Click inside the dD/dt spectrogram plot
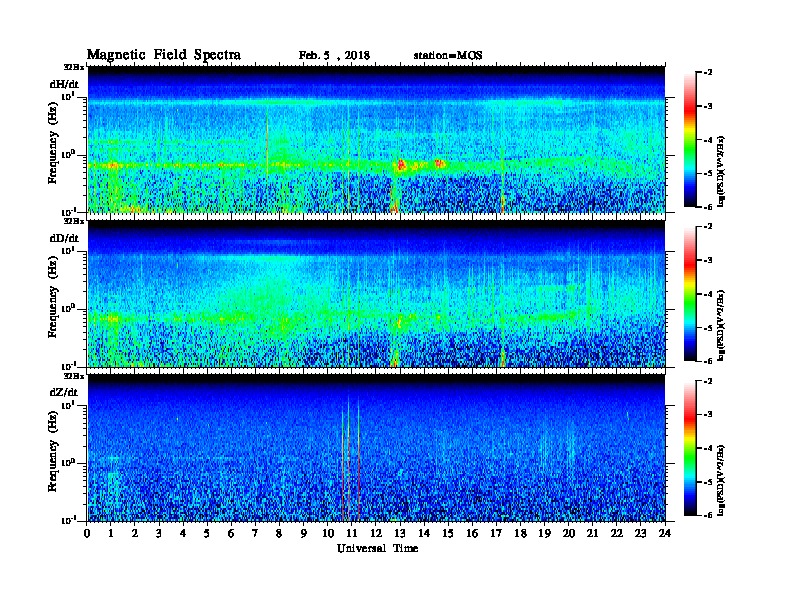Image resolution: width=792 pixels, height=612 pixels. (376, 294)
